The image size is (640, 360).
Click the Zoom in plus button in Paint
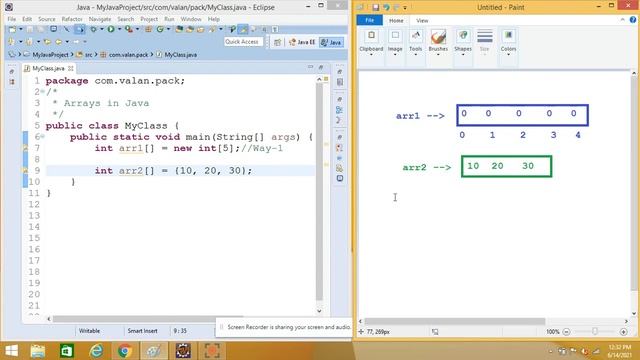[623, 332]
